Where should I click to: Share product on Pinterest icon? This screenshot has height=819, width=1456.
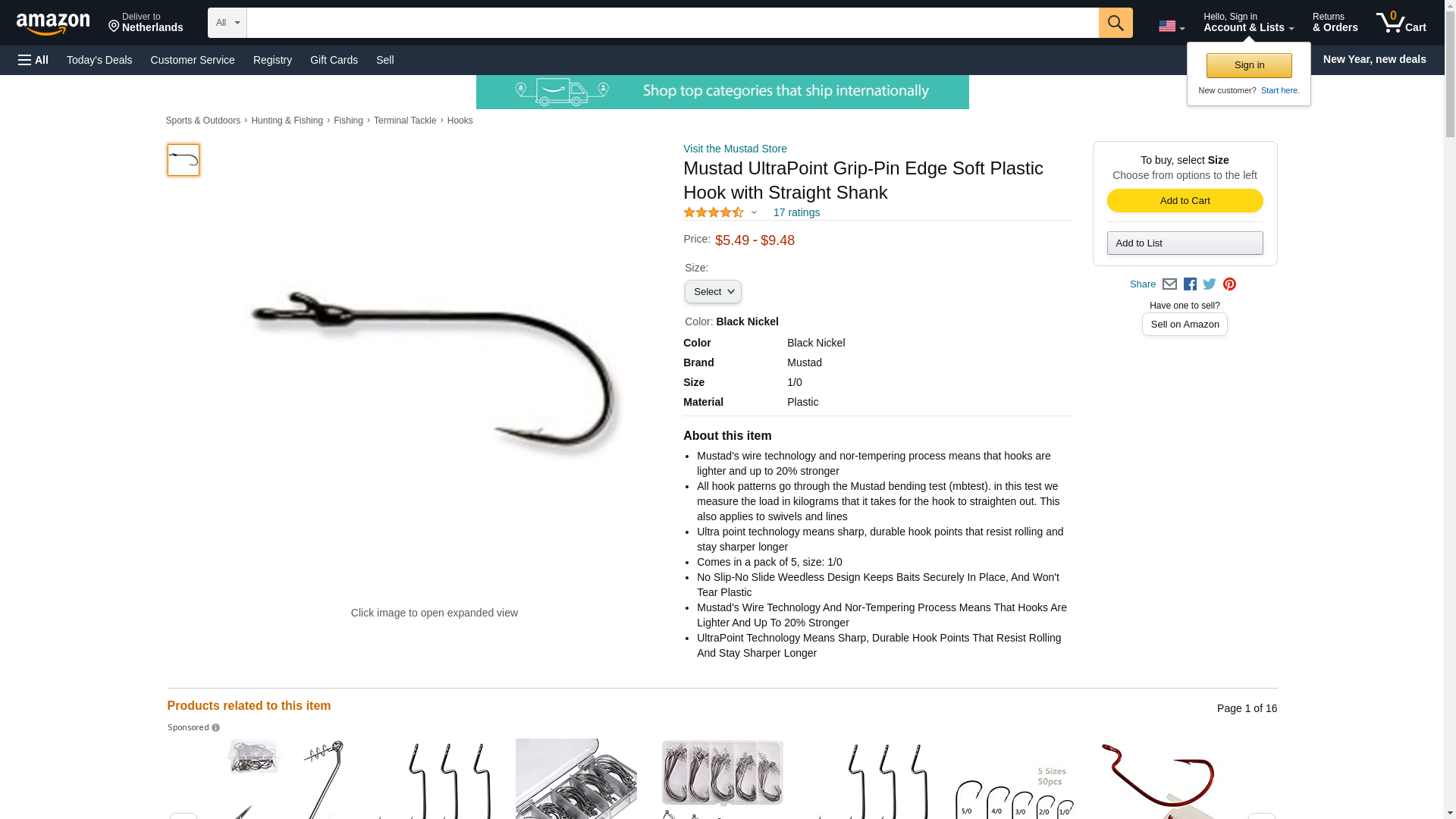coord(1229,284)
